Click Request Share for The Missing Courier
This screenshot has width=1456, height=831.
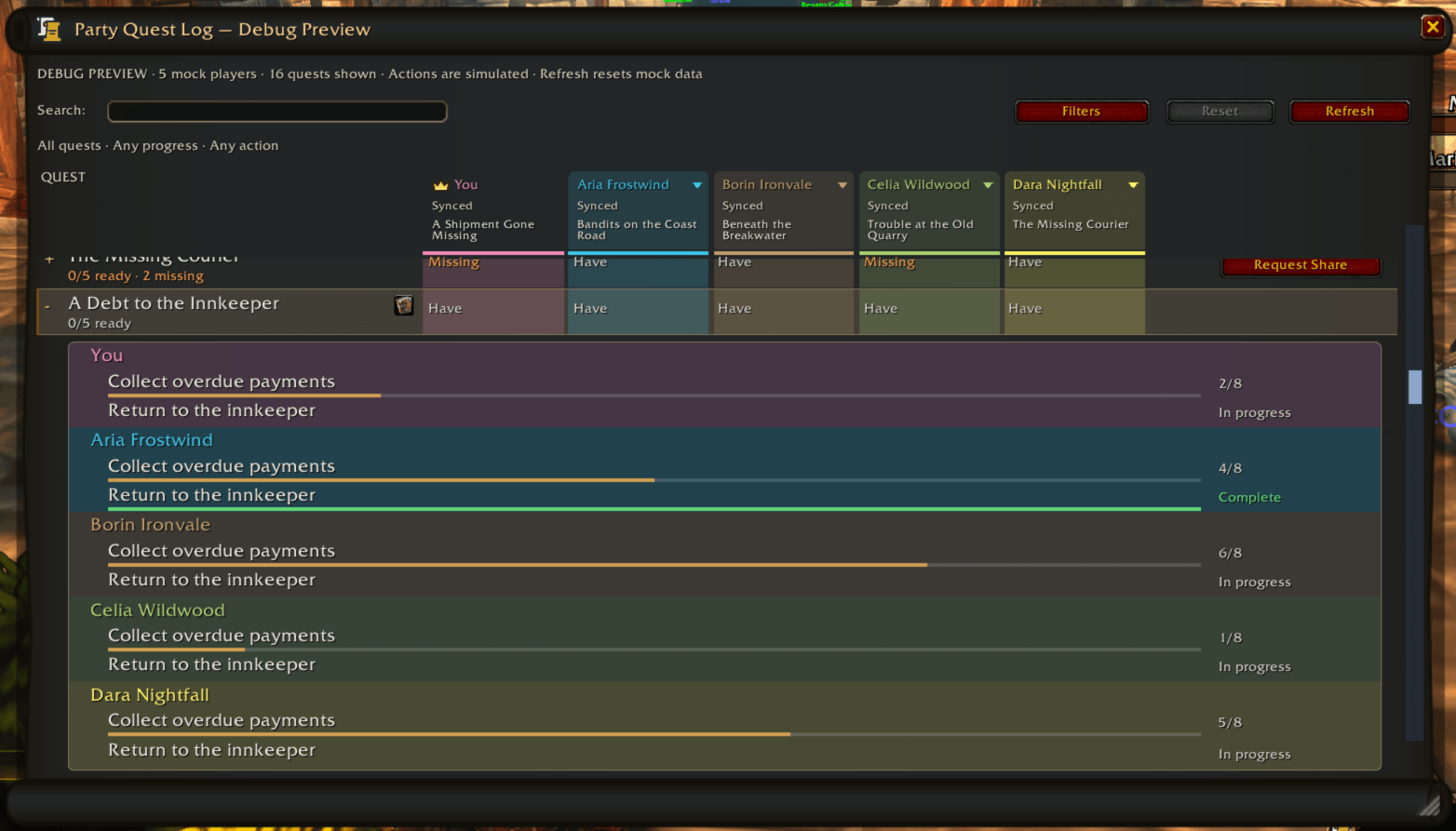[1301, 265]
